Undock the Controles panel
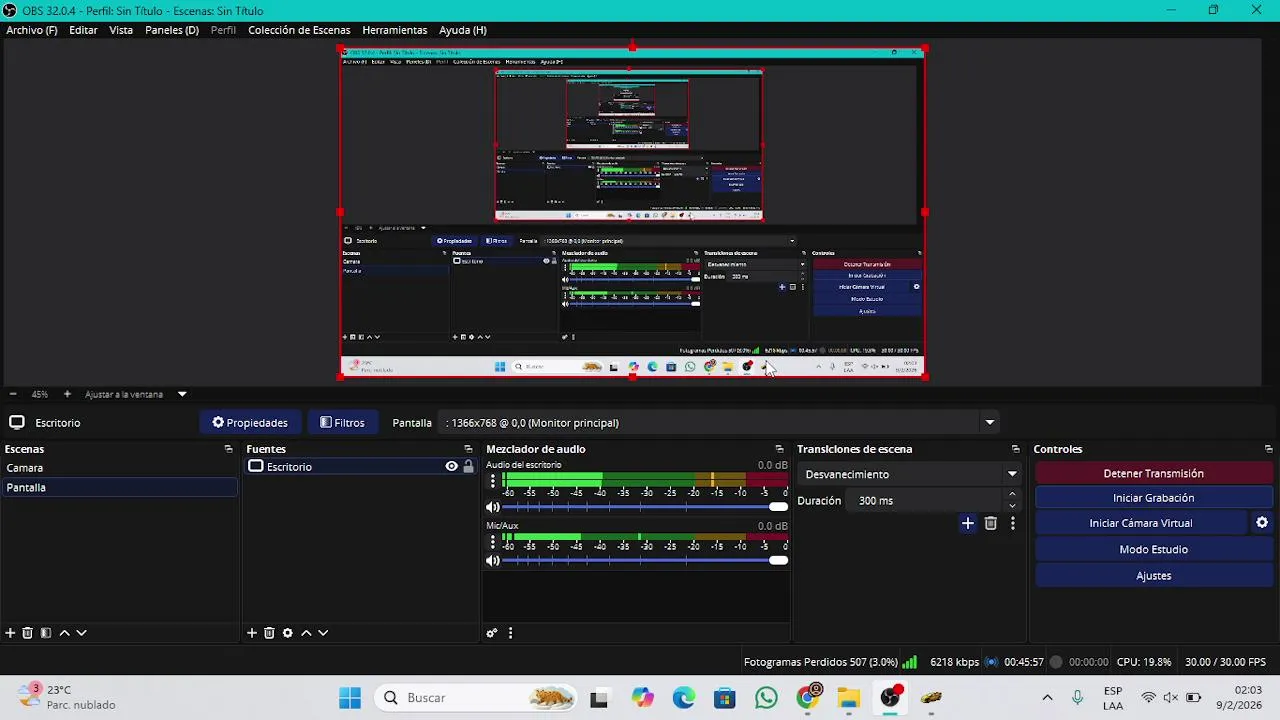The image size is (1280, 720). (x=1268, y=449)
